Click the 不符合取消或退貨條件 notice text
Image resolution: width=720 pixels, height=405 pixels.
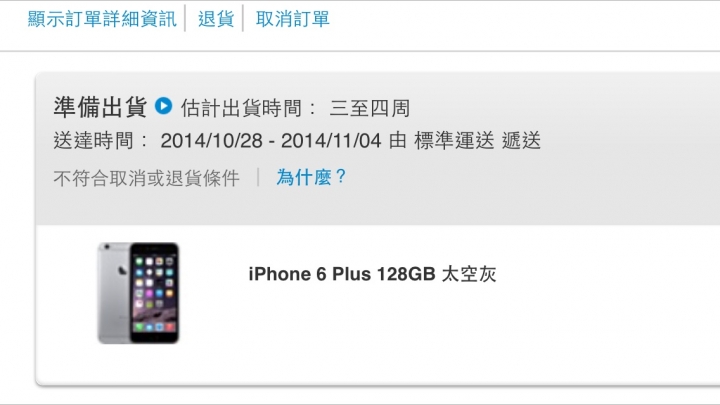(146, 178)
